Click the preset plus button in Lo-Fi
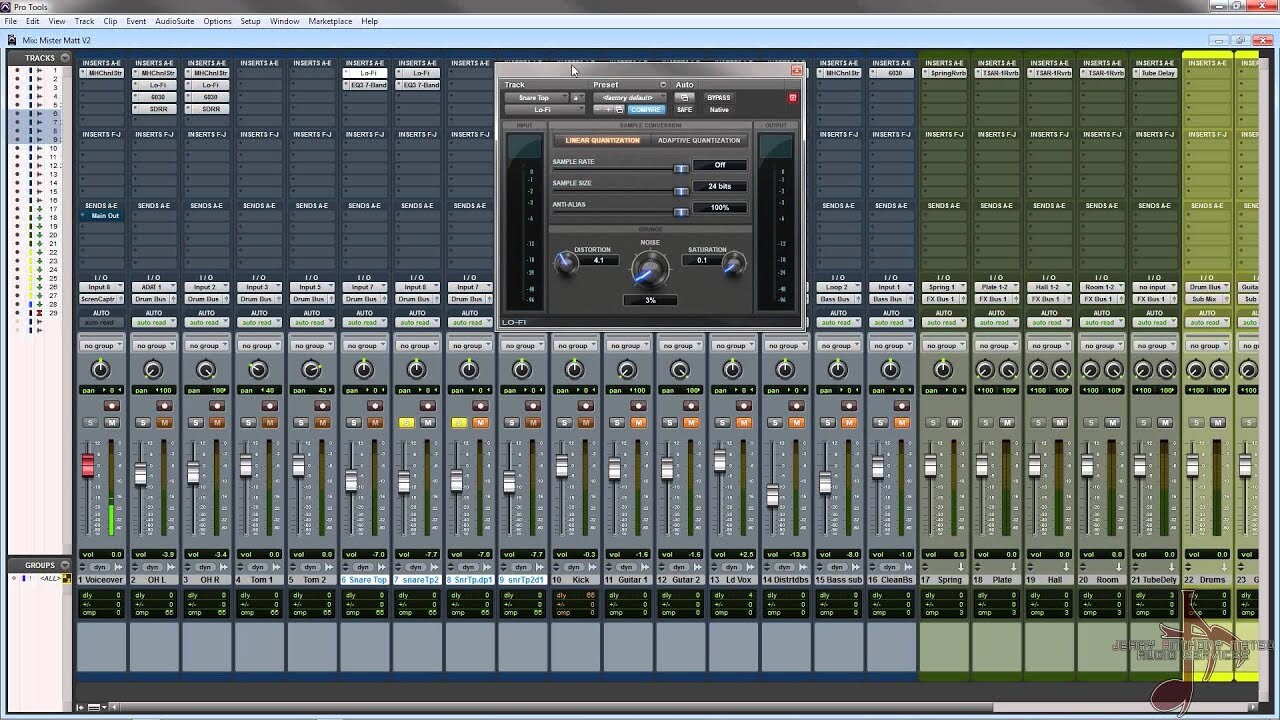Viewport: 1280px width, 720px height. pos(610,109)
